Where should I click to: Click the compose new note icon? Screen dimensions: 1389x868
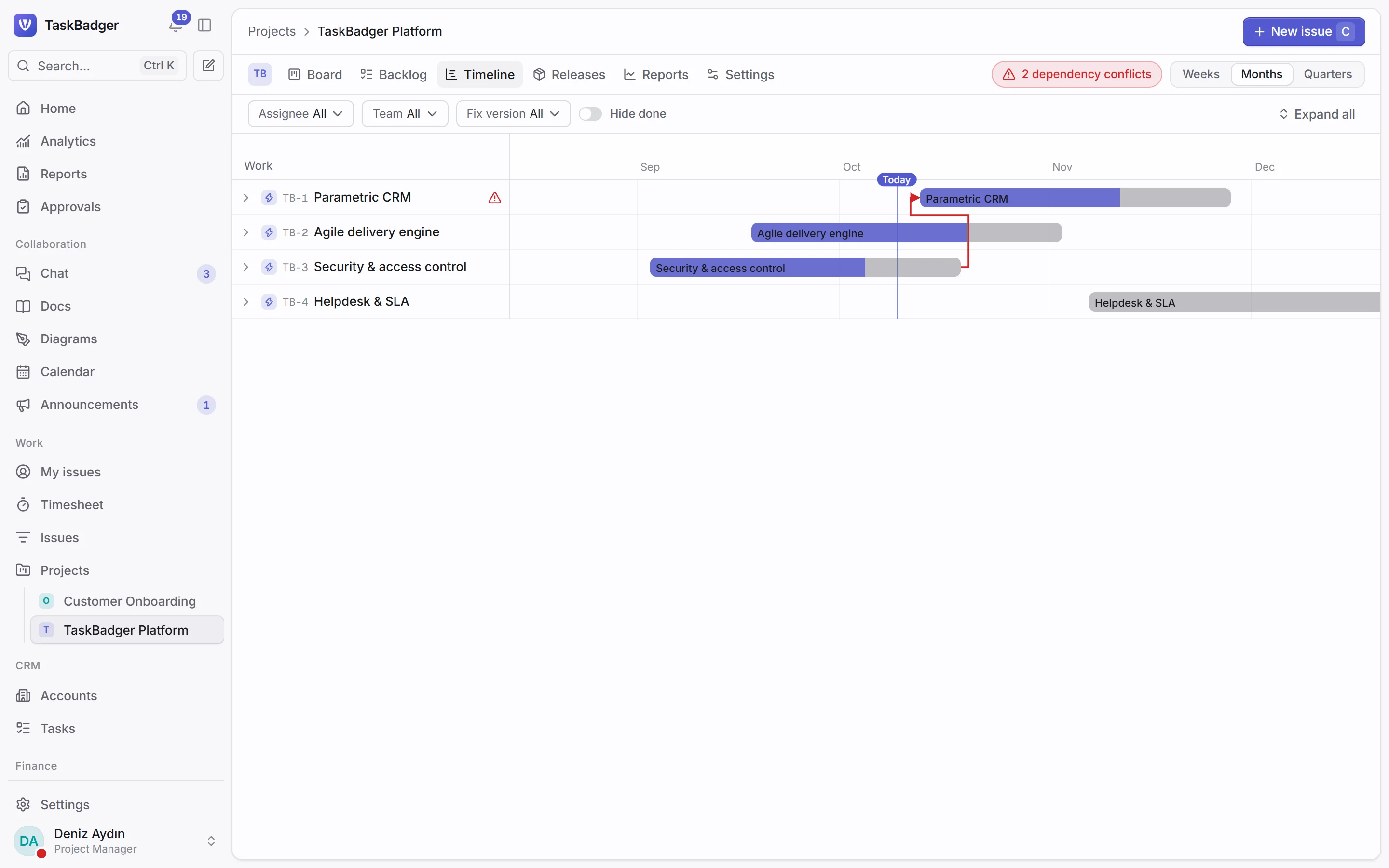pos(208,66)
